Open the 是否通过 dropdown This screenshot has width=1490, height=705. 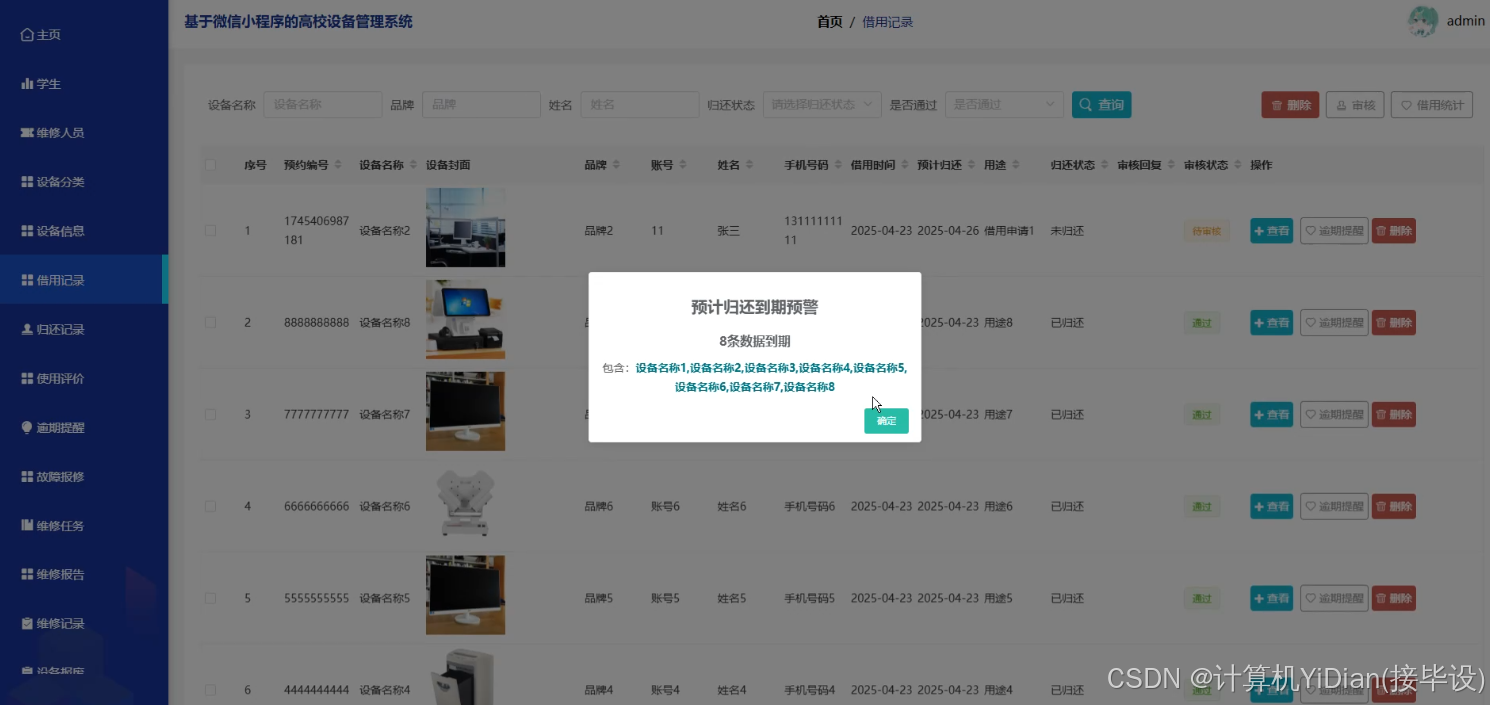(1004, 104)
